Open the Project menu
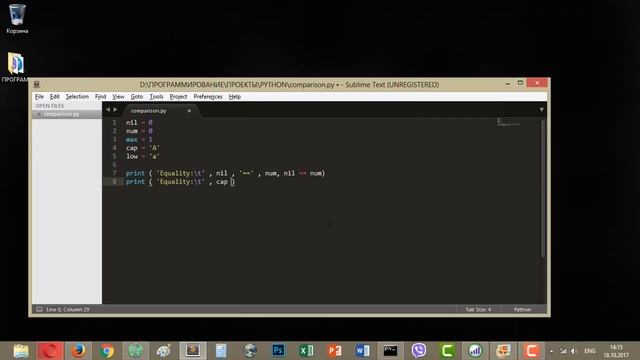This screenshot has height=360, width=640. click(x=178, y=97)
